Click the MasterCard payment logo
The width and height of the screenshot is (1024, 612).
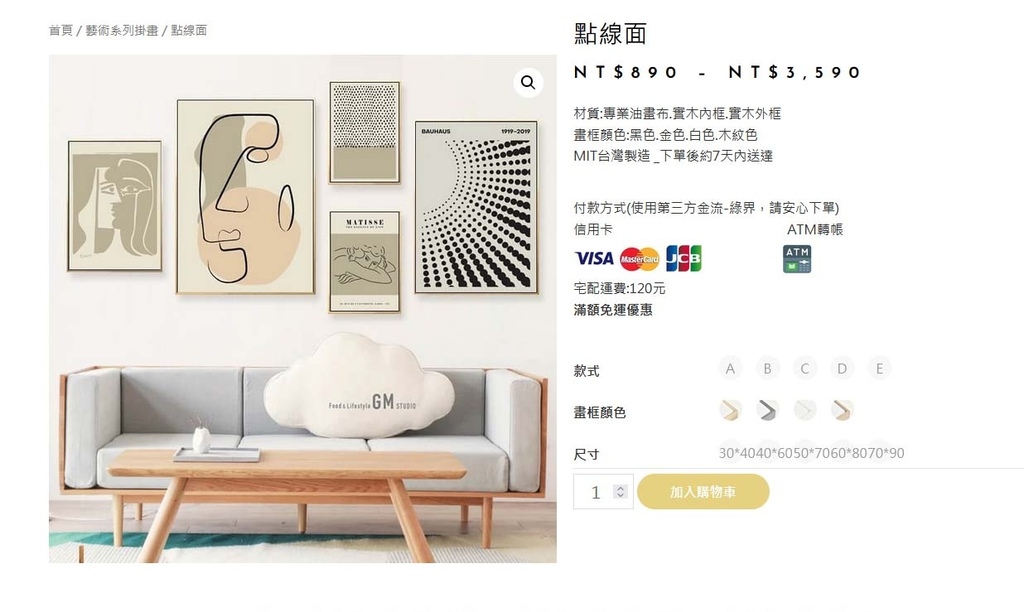[x=639, y=259]
